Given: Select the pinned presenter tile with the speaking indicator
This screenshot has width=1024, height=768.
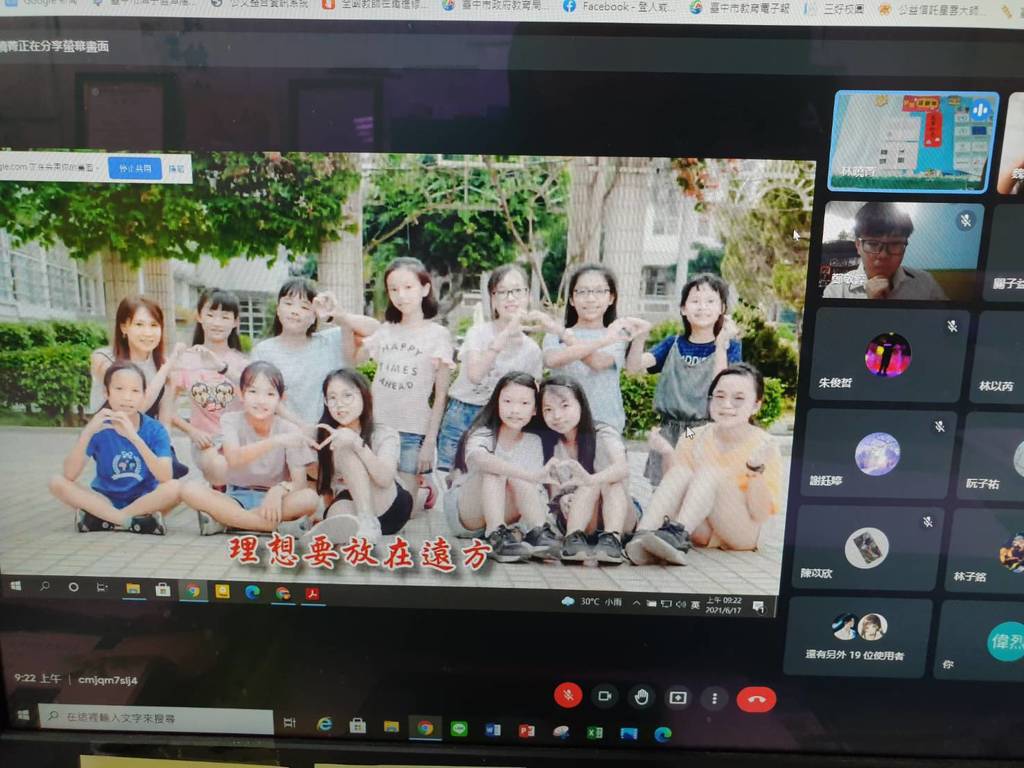Looking at the screenshot, I should coord(912,141).
